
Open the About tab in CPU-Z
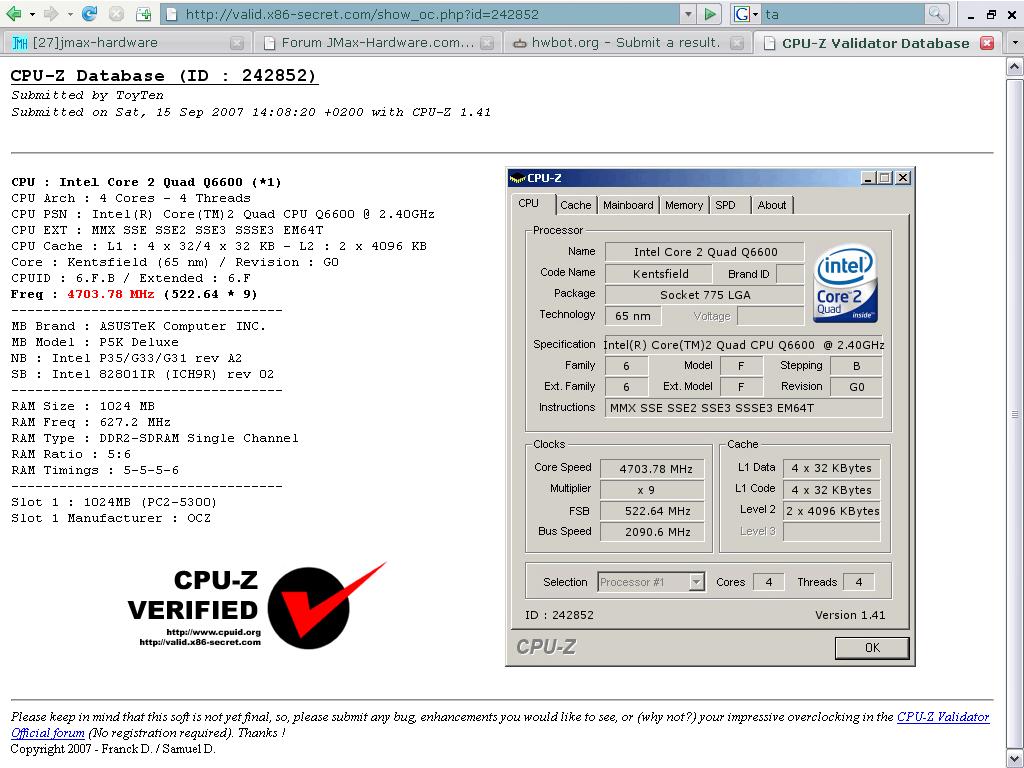(772, 205)
